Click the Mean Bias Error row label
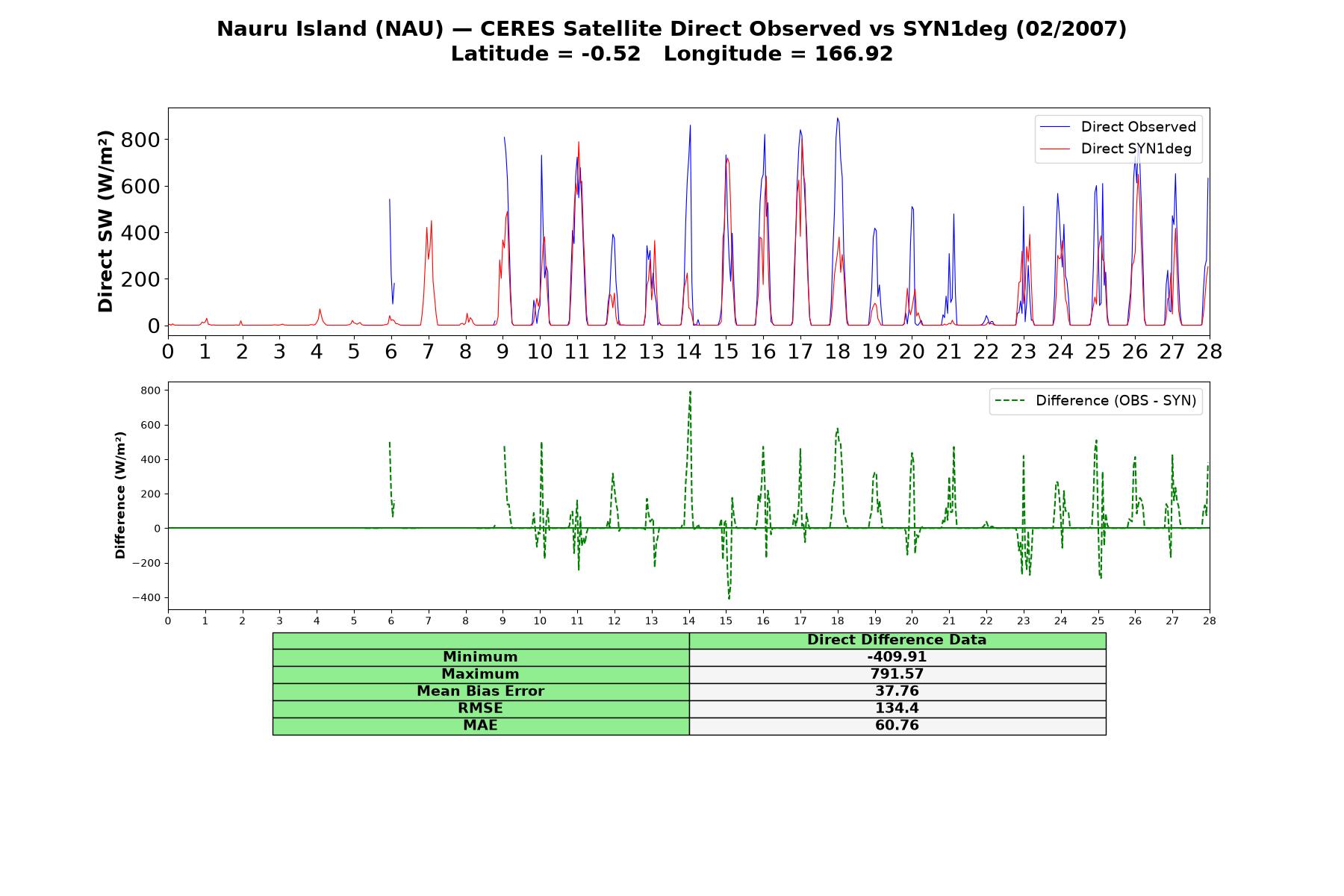The image size is (1344, 896). pyautogui.click(x=480, y=691)
